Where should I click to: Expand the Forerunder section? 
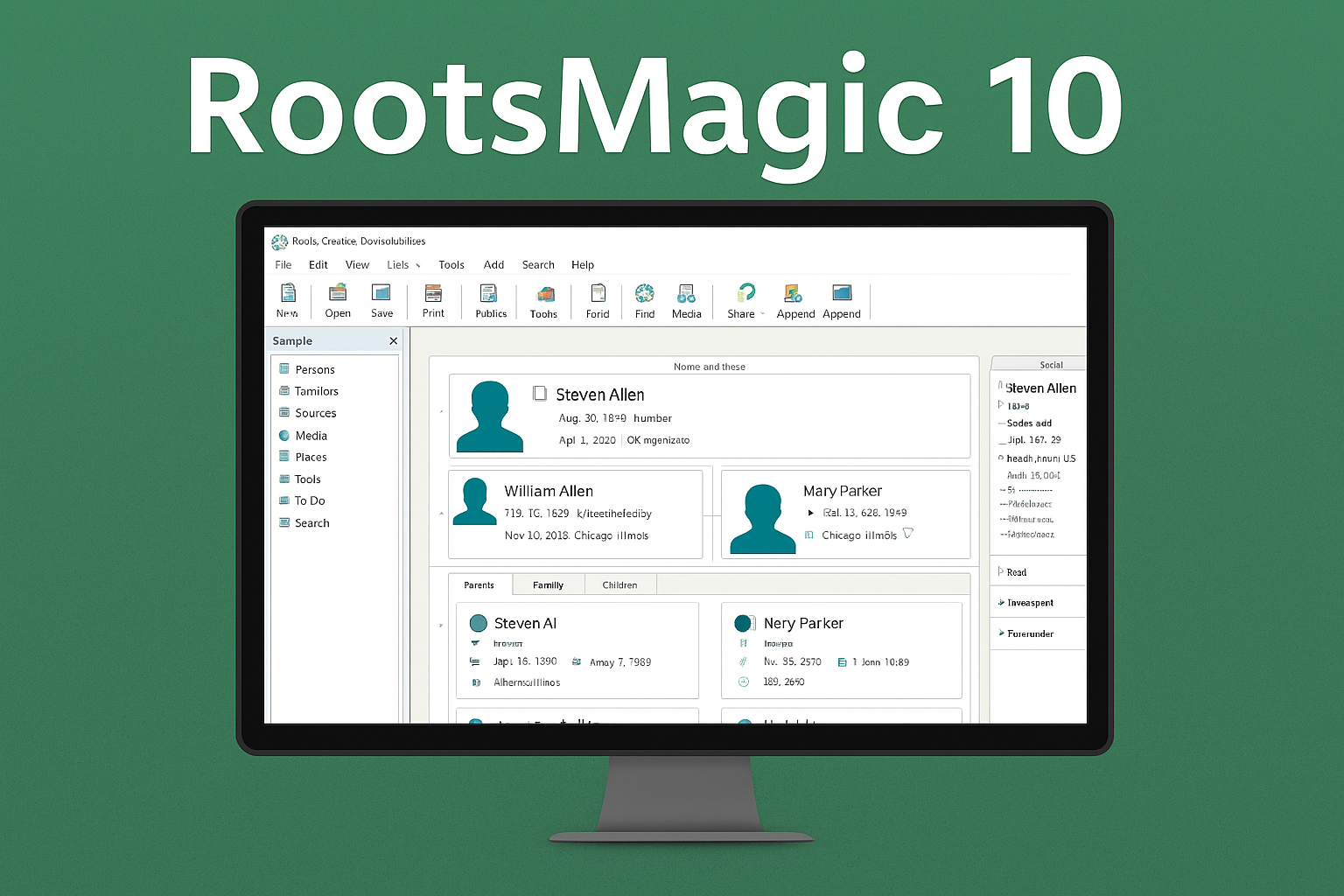tap(1030, 633)
